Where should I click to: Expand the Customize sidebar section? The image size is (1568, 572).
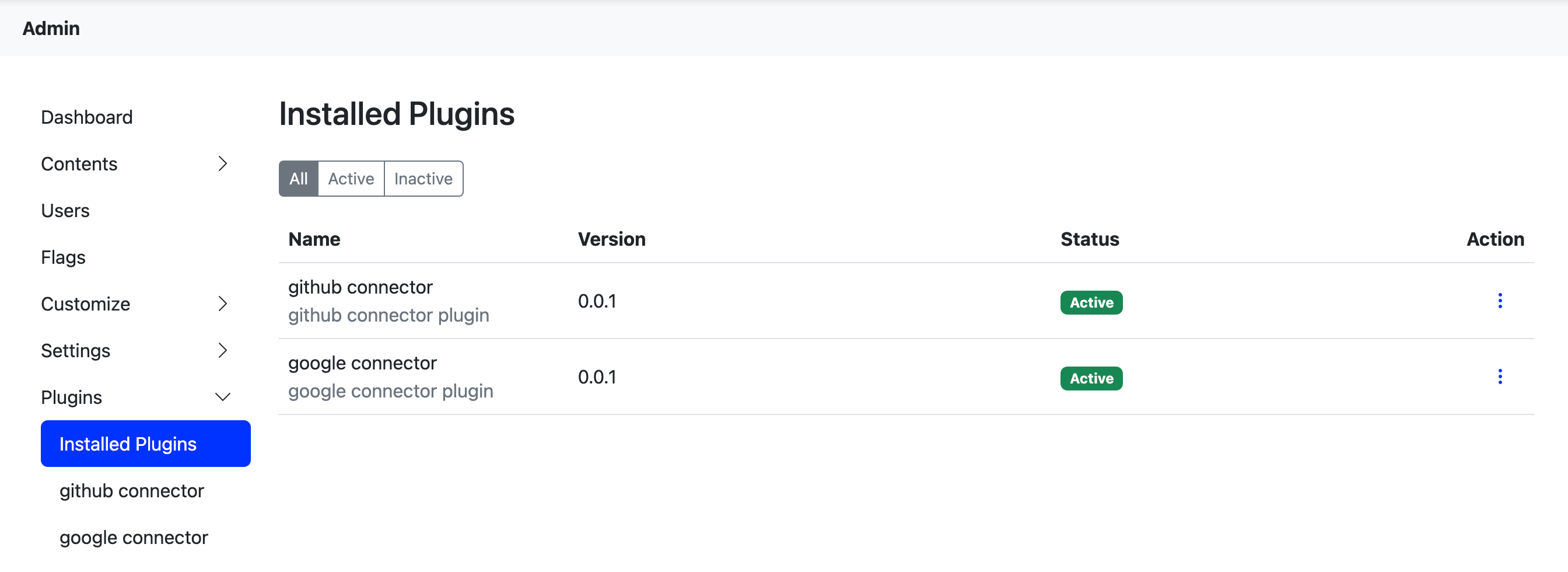pos(223,304)
